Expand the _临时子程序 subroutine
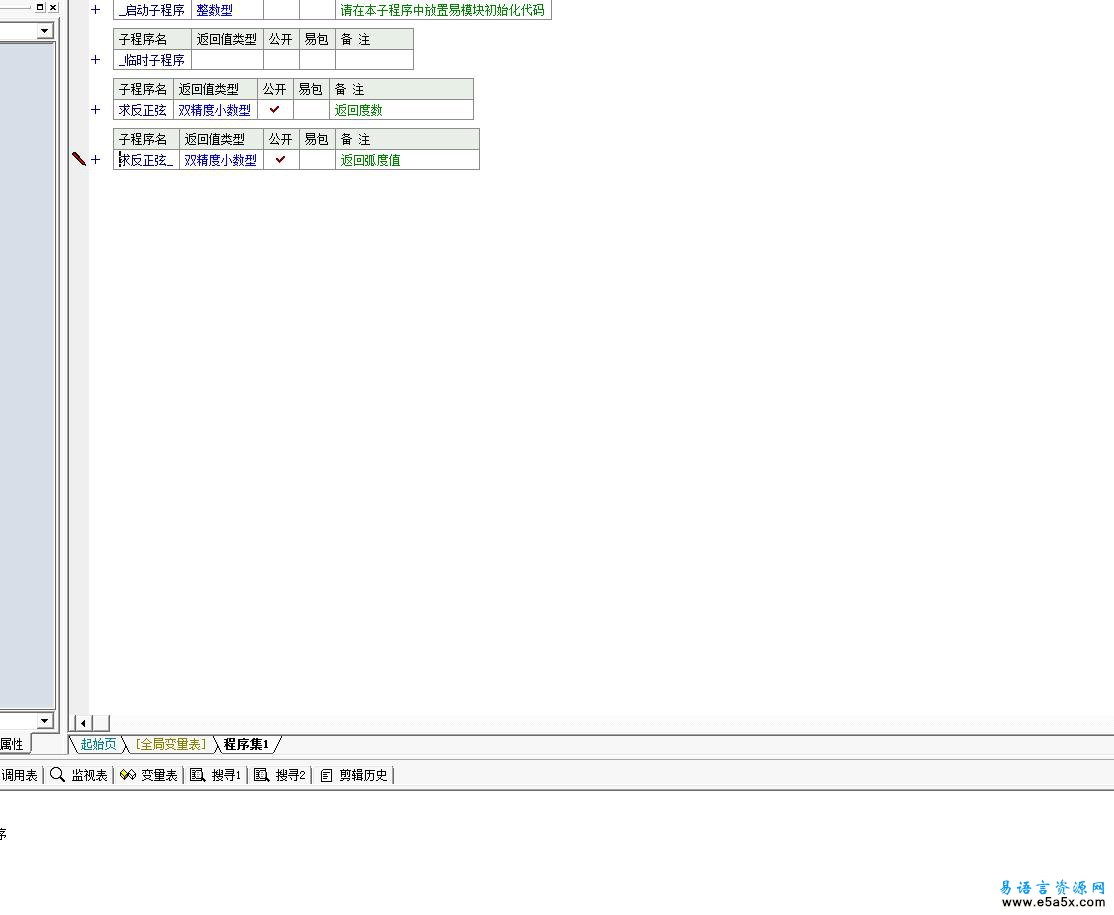Image resolution: width=1114 pixels, height=915 pixels. tap(95, 60)
